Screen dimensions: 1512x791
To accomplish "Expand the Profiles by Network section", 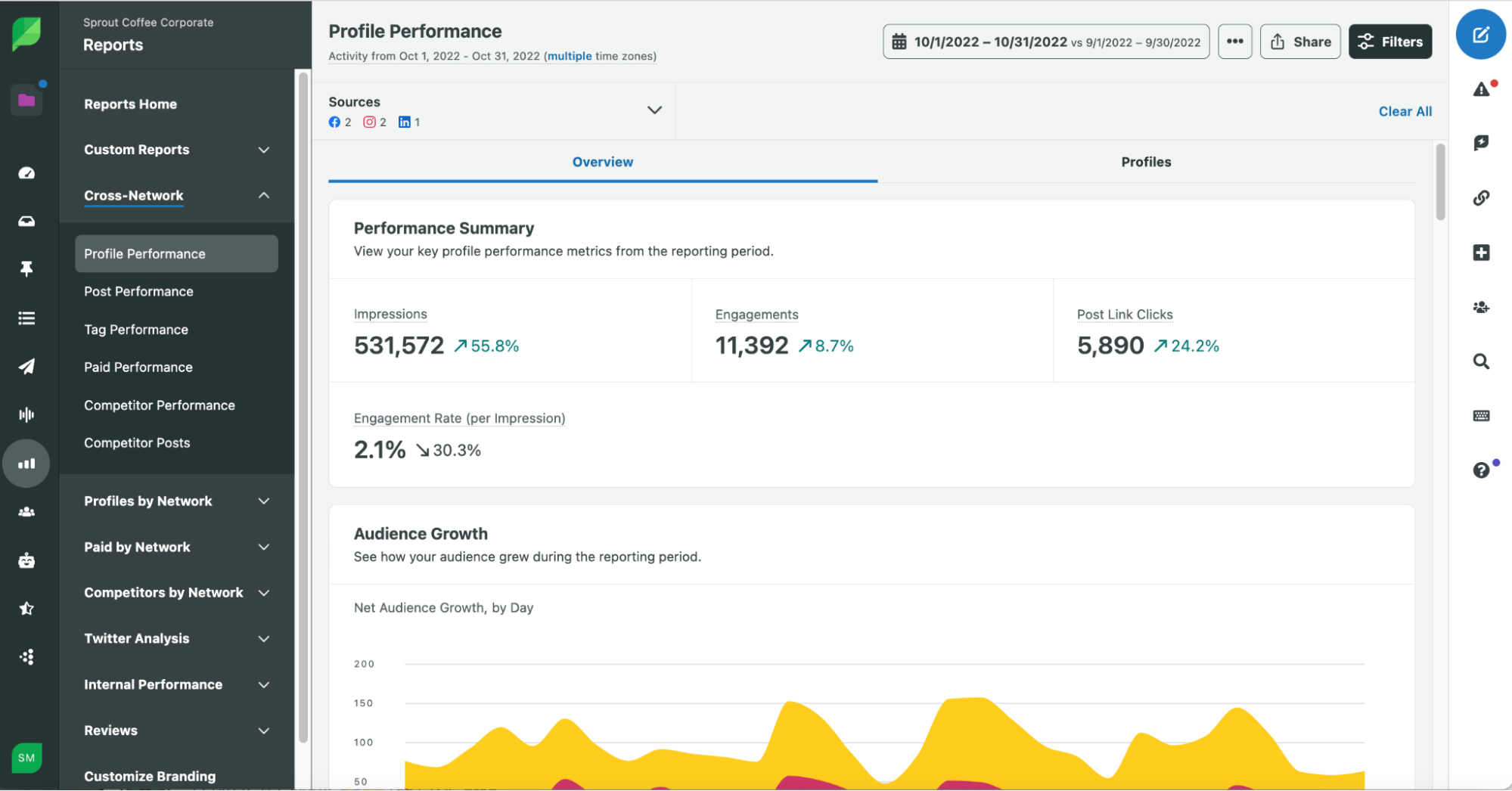I will (263, 501).
